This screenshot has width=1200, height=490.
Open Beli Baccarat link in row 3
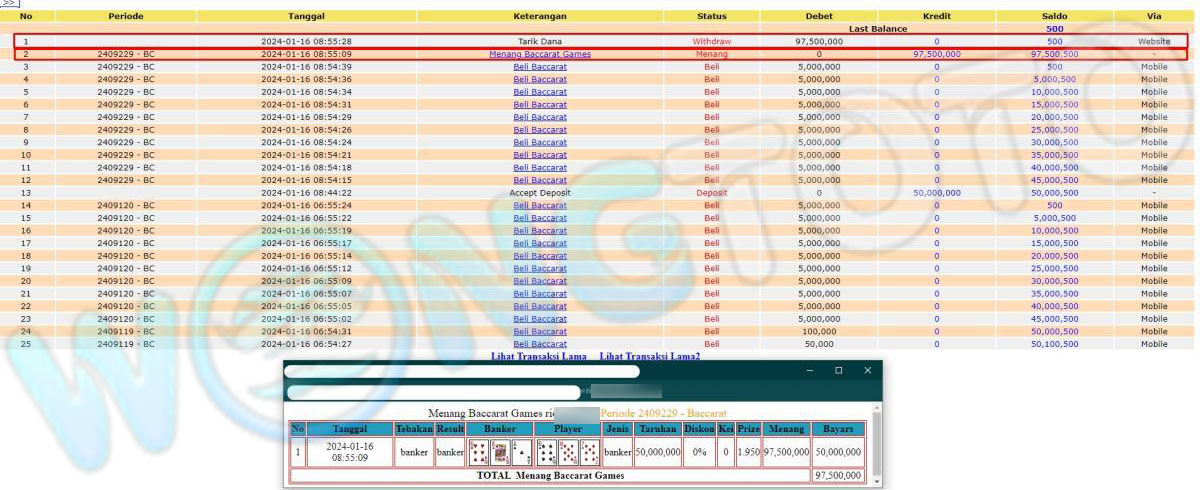(540, 67)
